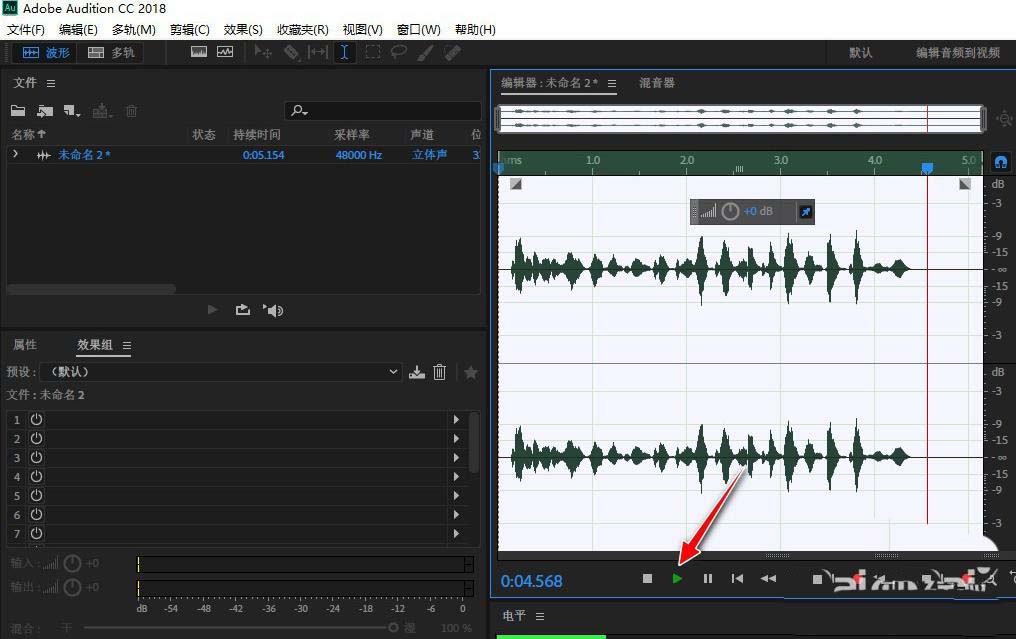The image size is (1016, 639).
Task: Click the Open File folder icon
Action: 18,111
